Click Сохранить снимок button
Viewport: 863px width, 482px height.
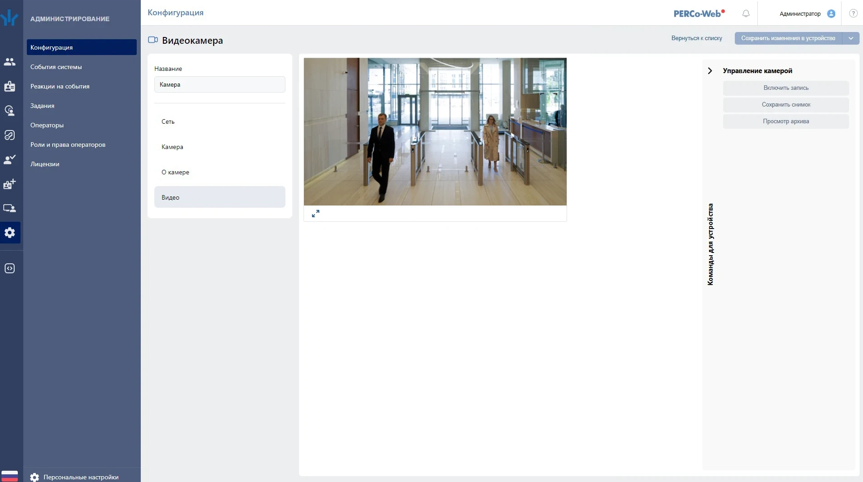click(785, 105)
